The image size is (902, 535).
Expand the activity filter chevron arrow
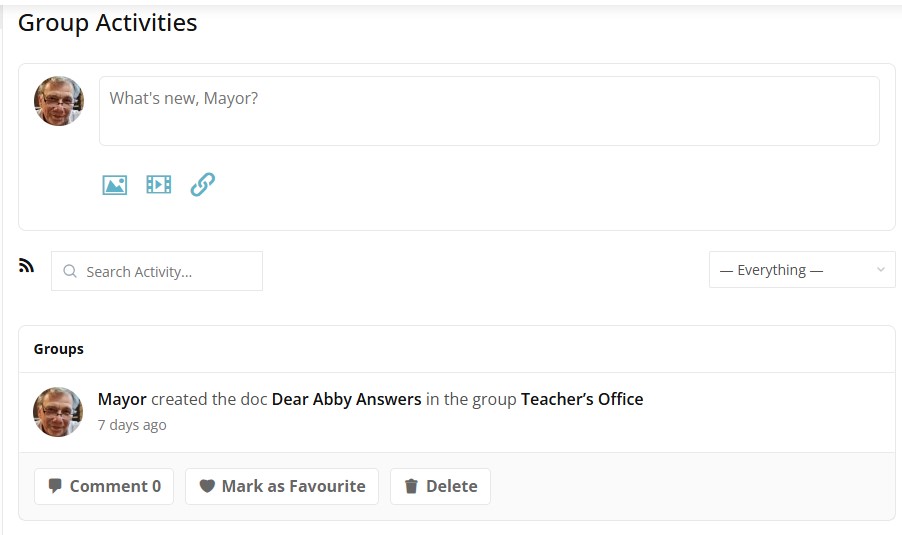click(880, 270)
